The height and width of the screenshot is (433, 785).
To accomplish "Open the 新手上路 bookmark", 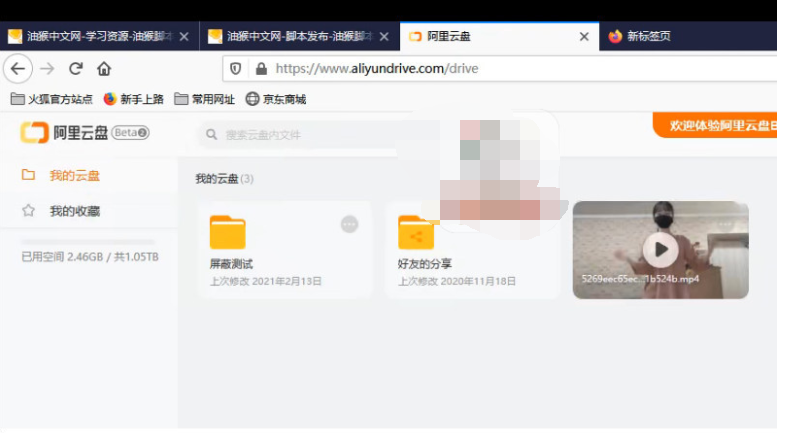I will 134,99.
